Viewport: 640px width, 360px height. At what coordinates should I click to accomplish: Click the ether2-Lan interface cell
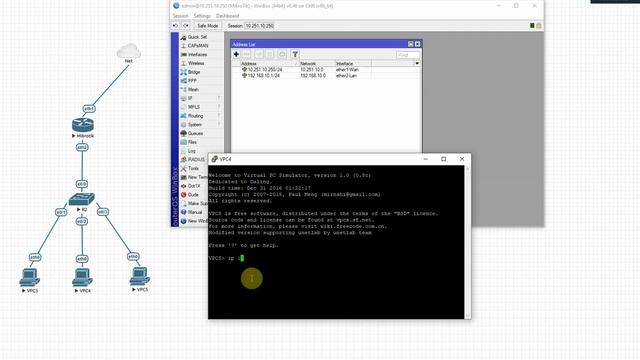[x=346, y=76]
